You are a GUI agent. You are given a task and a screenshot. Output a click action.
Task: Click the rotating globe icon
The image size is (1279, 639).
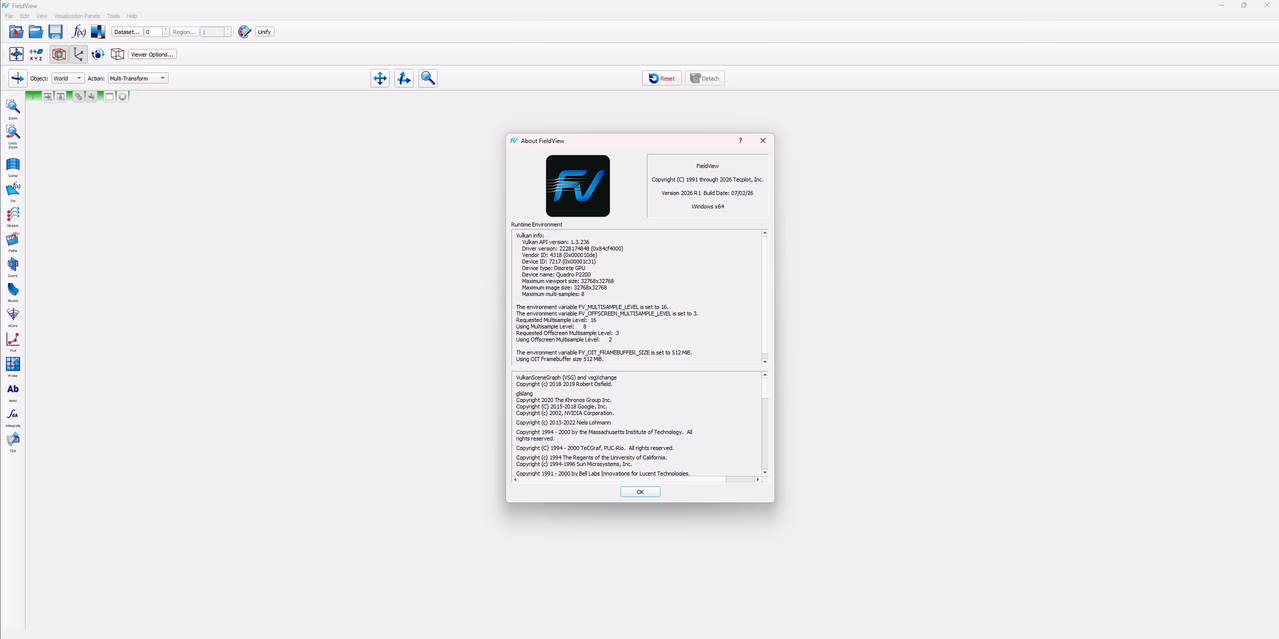click(98, 54)
